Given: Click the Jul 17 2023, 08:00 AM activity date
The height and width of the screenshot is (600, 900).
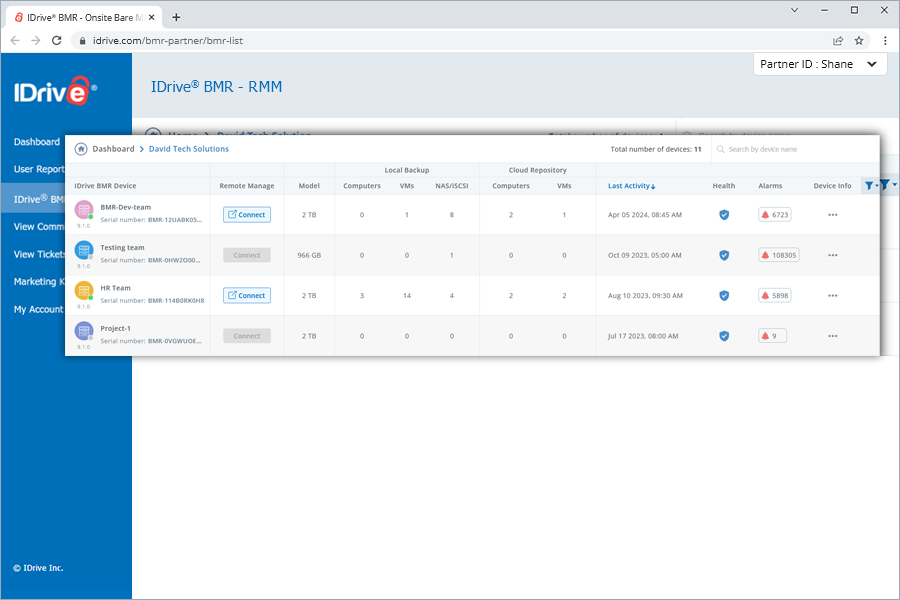Looking at the screenshot, I should click(x=643, y=336).
